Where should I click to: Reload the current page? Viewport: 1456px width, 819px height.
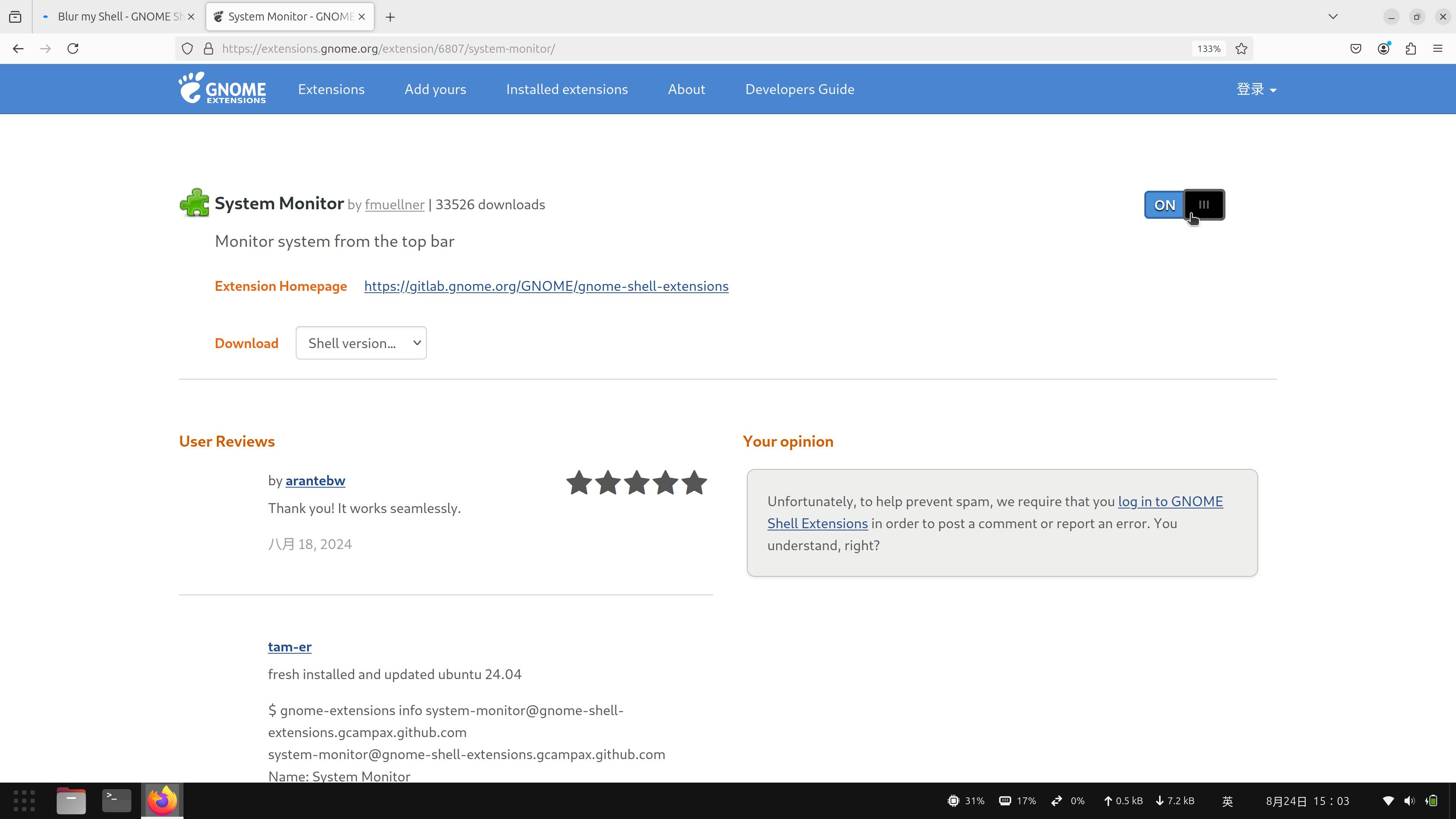point(73,49)
